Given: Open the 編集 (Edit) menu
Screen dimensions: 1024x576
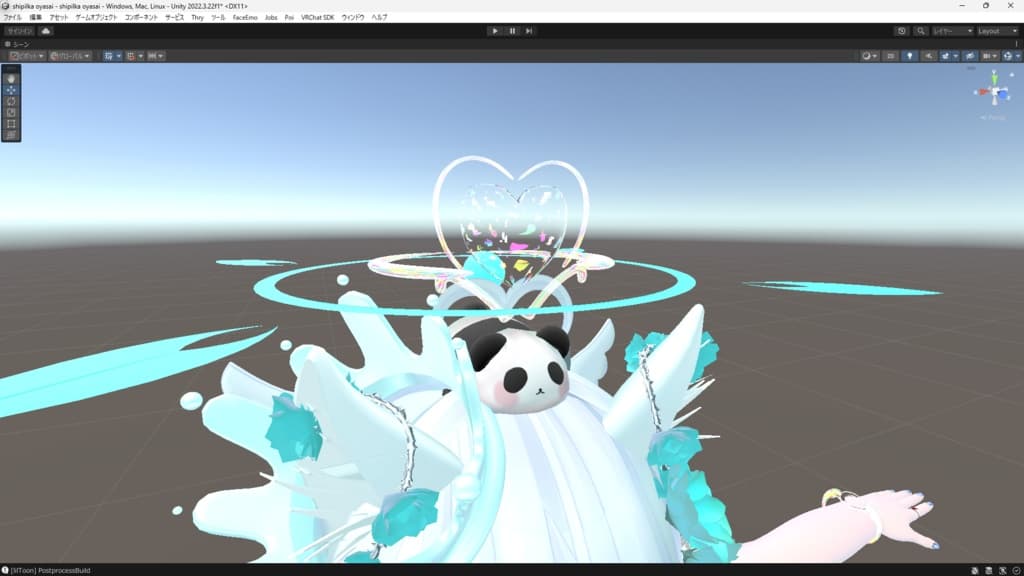Looking at the screenshot, I should coord(36,18).
